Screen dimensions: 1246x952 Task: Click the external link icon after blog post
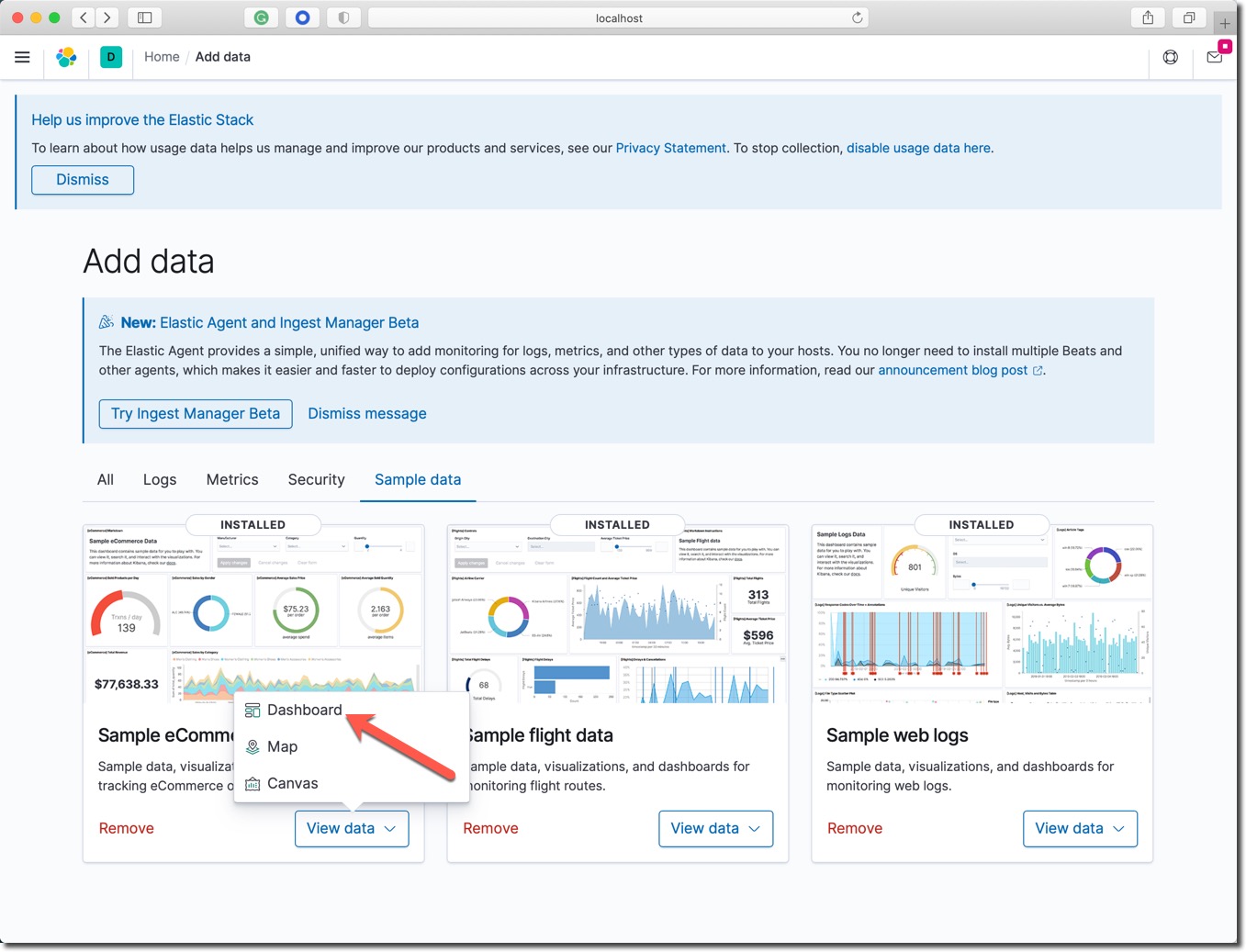pyautogui.click(x=1038, y=371)
